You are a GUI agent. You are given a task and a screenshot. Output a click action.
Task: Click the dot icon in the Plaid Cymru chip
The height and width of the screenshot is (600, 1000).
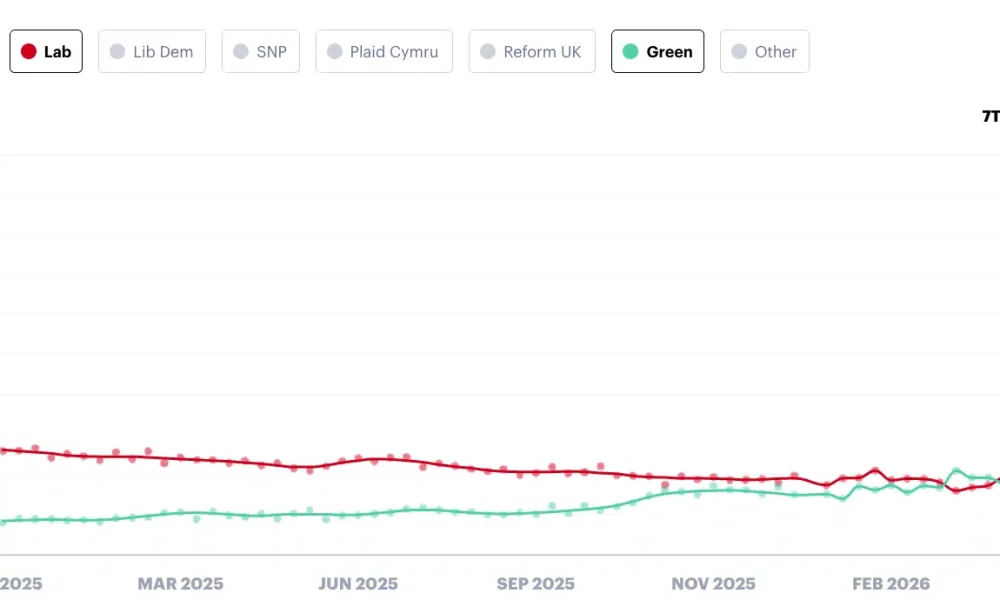(x=334, y=51)
